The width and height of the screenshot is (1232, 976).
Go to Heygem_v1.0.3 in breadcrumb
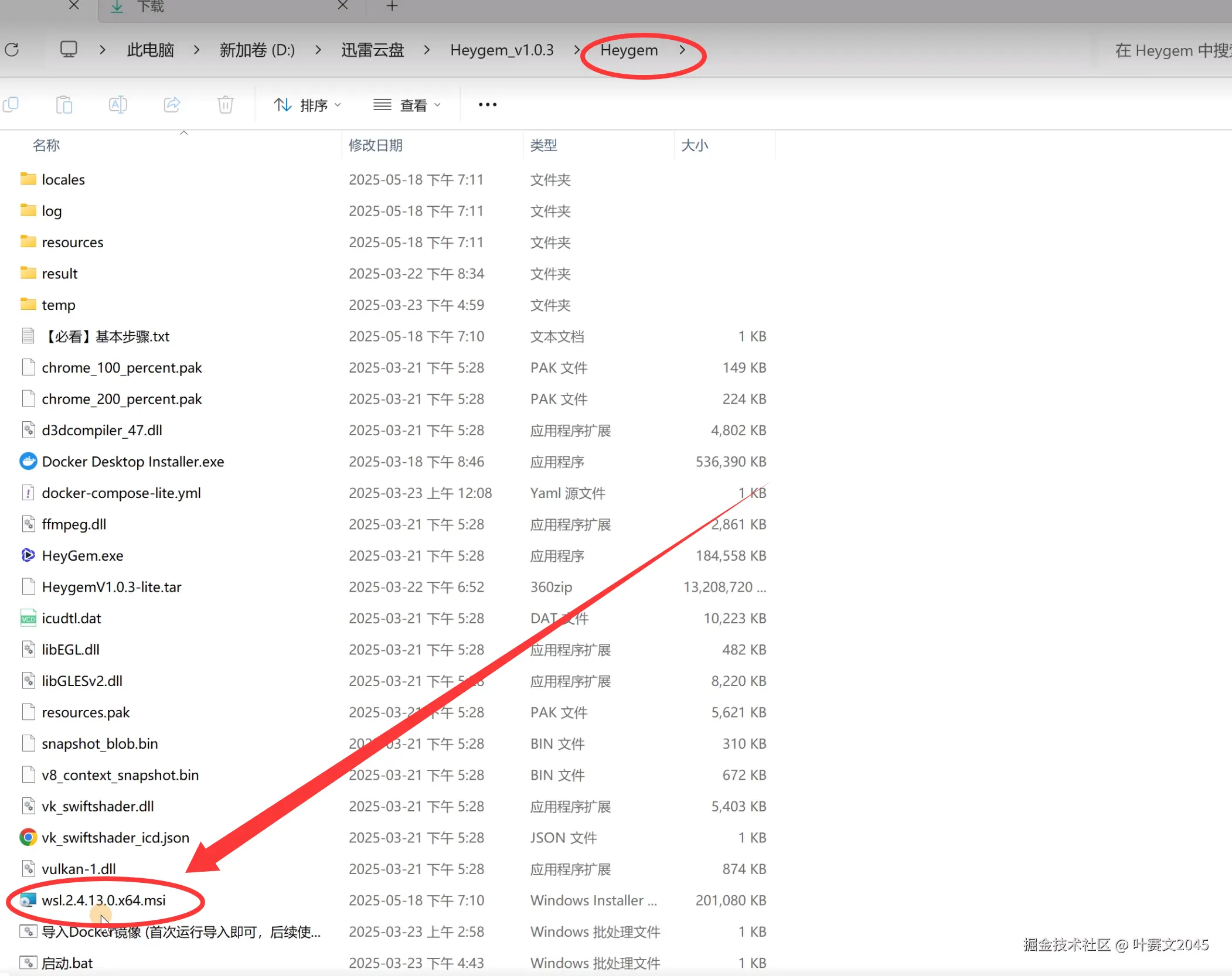(x=502, y=50)
